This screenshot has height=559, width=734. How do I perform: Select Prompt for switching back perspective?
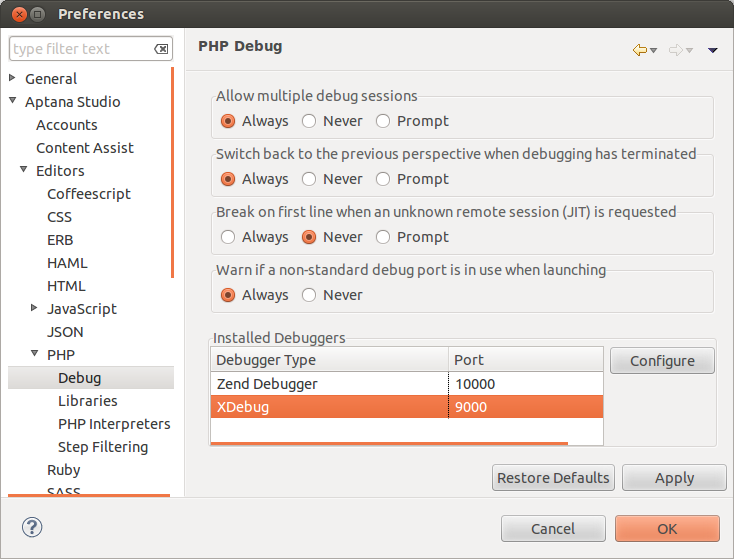384,179
